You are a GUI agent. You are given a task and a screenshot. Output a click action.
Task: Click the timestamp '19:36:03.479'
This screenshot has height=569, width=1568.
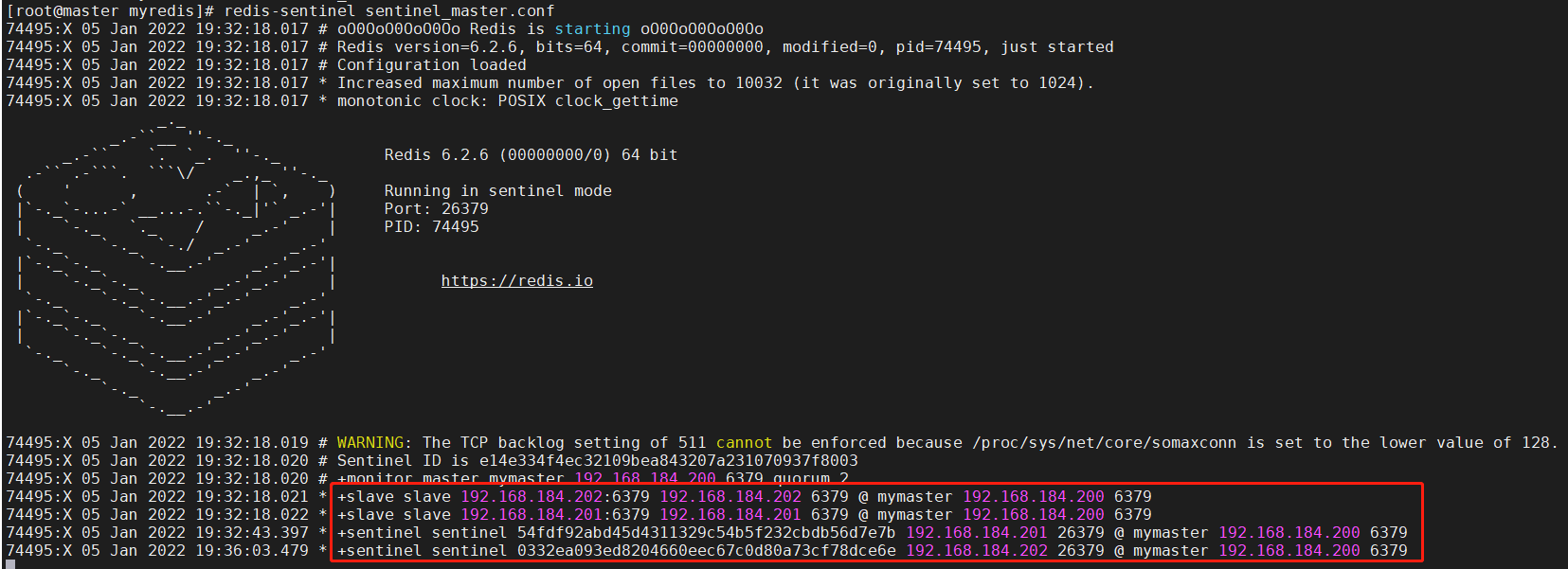[252, 550]
